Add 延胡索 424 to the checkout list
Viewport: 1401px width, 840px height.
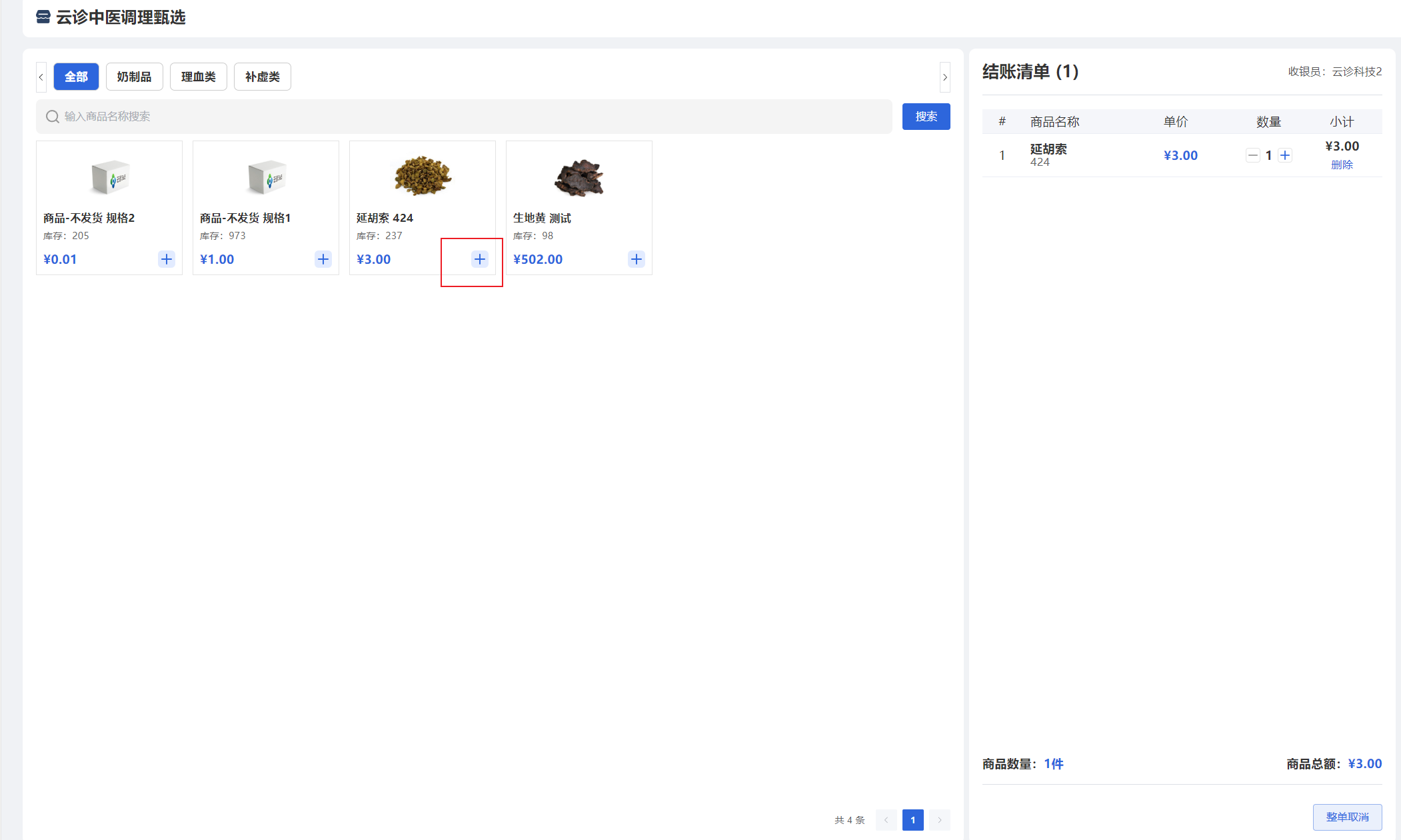(x=481, y=259)
